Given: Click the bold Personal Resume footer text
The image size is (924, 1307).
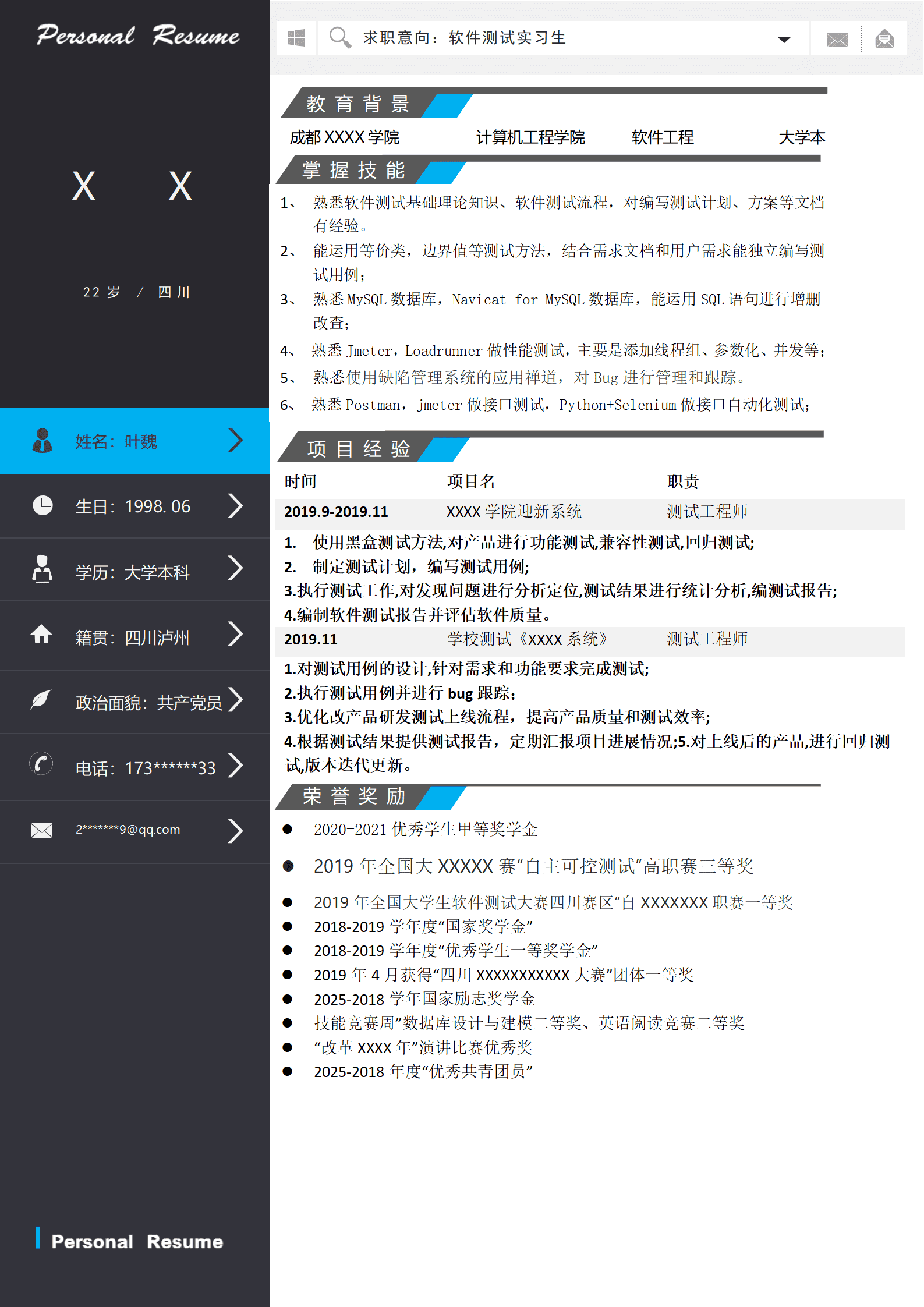Looking at the screenshot, I should coord(137,1242).
